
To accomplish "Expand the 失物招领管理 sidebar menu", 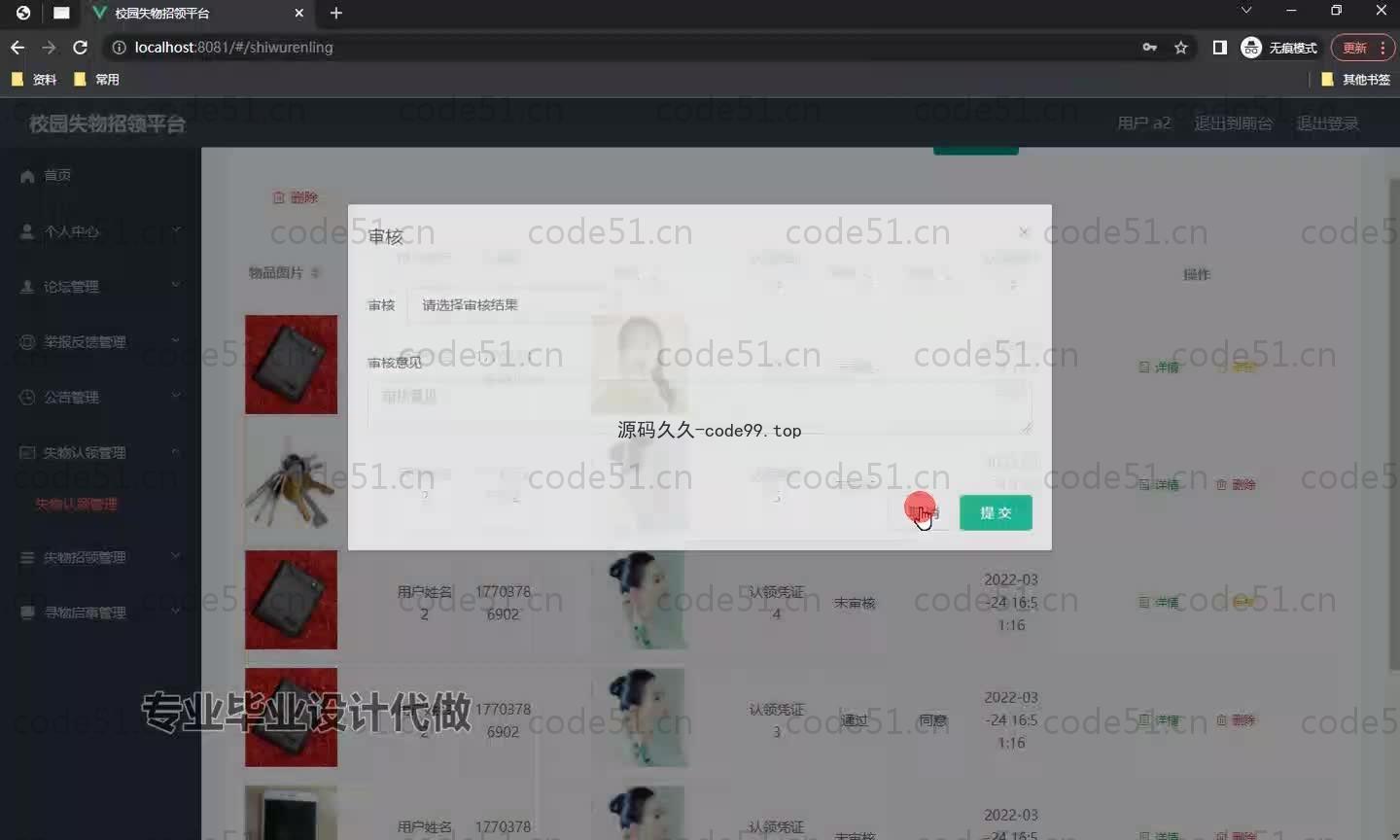I will pyautogui.click(x=100, y=557).
